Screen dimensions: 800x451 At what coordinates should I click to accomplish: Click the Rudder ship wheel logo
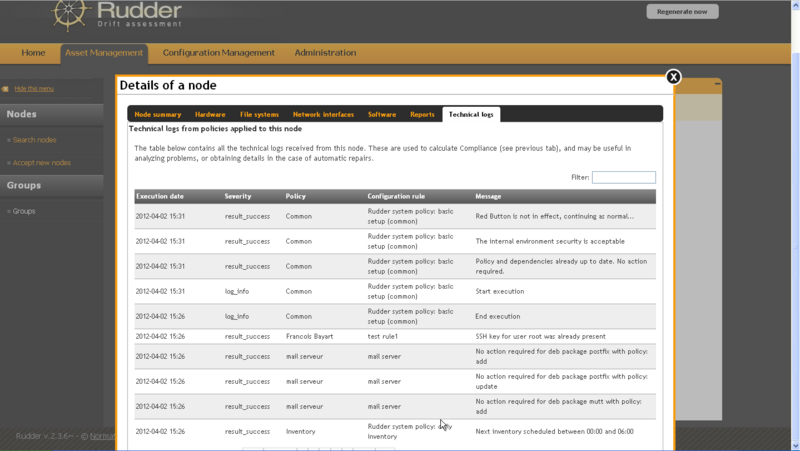[x=69, y=15]
